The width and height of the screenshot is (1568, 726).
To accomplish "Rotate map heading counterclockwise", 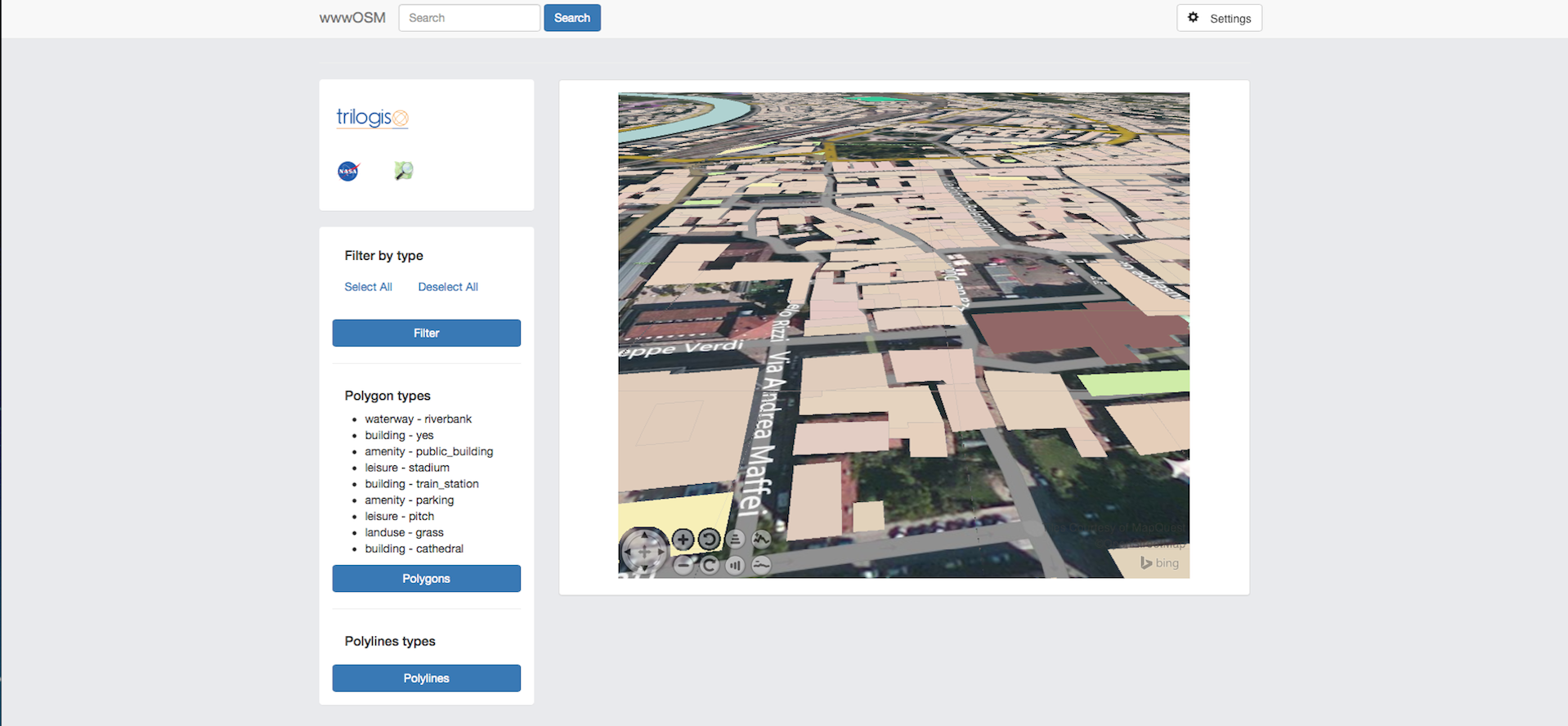I will tap(709, 539).
